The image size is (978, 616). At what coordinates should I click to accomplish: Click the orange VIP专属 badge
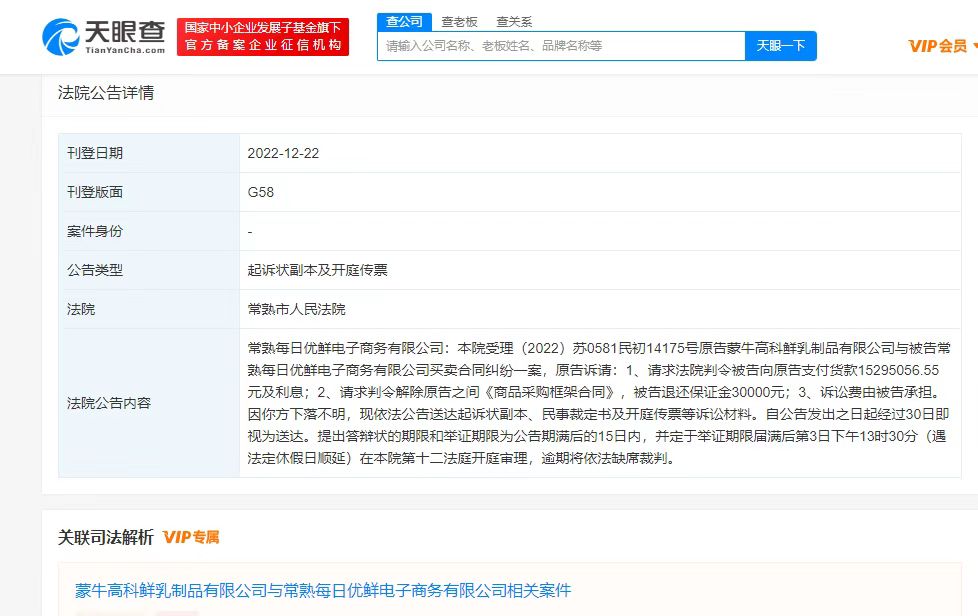point(191,538)
